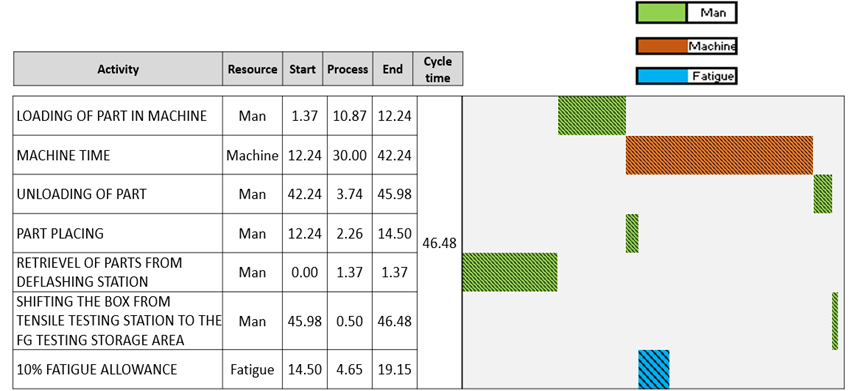Screen dimensions: 852x391
Task: Select the 10% FATIGUE ALLOWANCE cell
Action: tap(118, 369)
